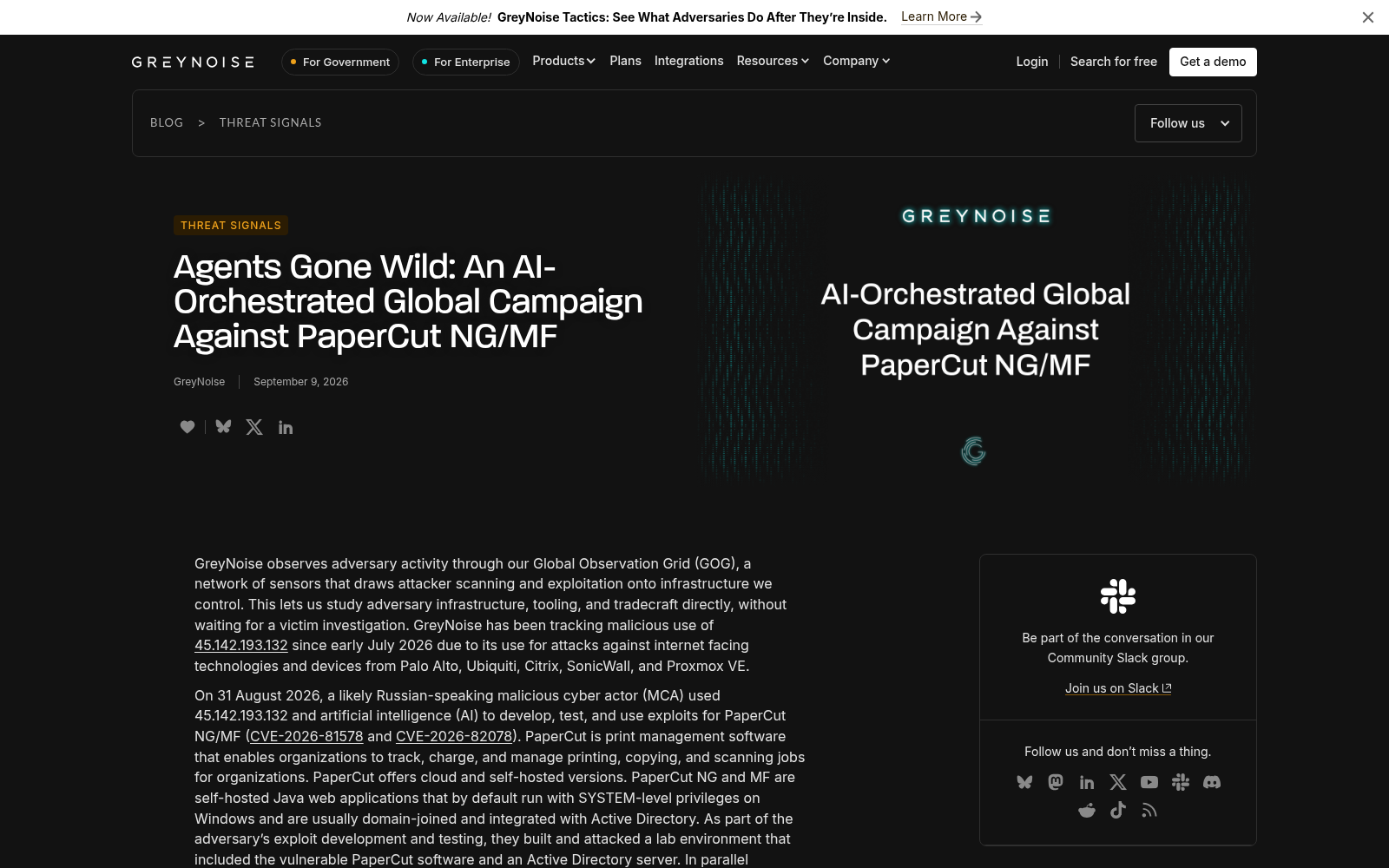Click the September 9, 2026 date
Viewport: 1389px width, 868px height.
[x=300, y=382]
